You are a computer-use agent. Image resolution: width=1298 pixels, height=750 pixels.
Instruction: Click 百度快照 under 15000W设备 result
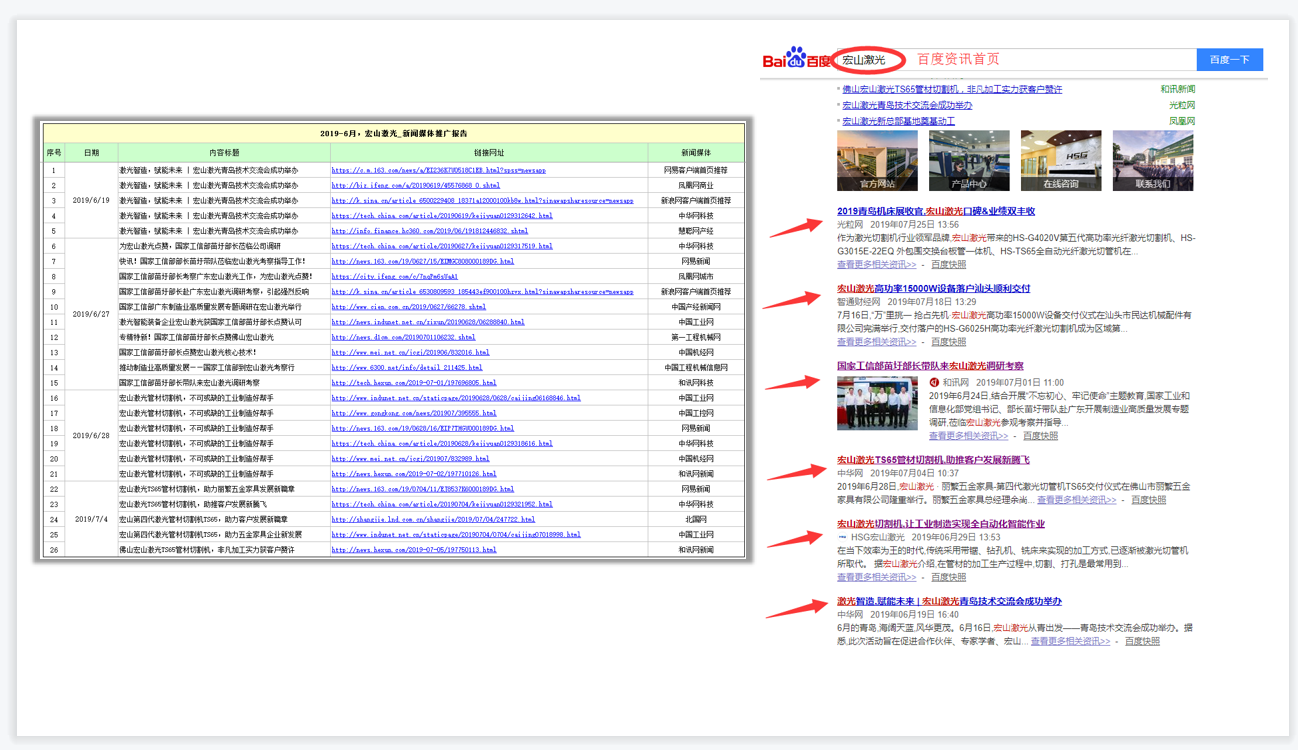pyautogui.click(x=948, y=342)
